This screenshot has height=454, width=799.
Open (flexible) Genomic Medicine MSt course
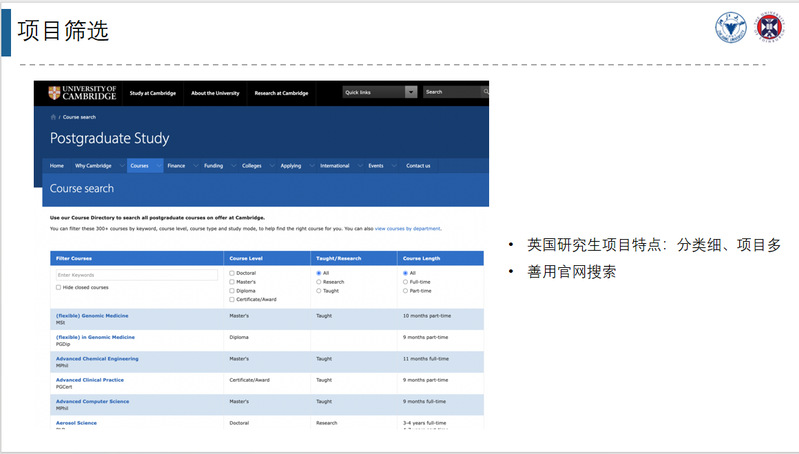click(92, 316)
